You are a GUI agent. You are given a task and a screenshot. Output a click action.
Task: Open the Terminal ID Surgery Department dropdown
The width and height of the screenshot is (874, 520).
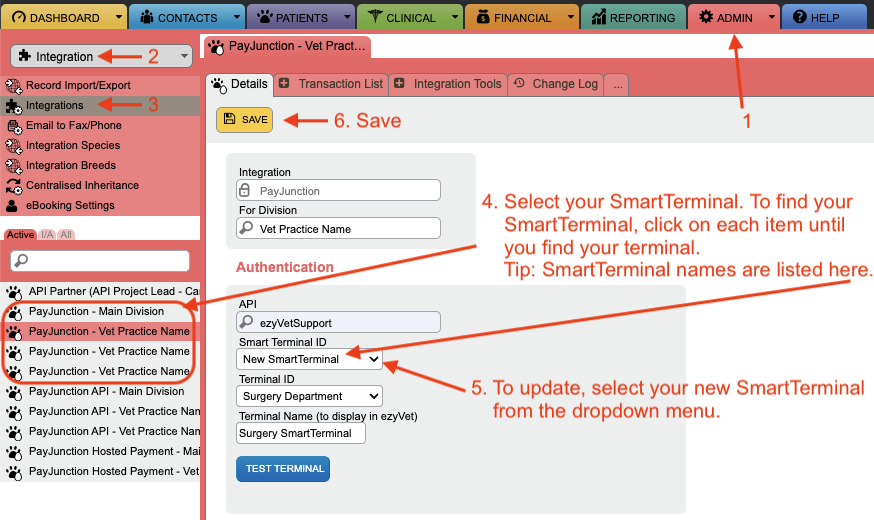309,396
